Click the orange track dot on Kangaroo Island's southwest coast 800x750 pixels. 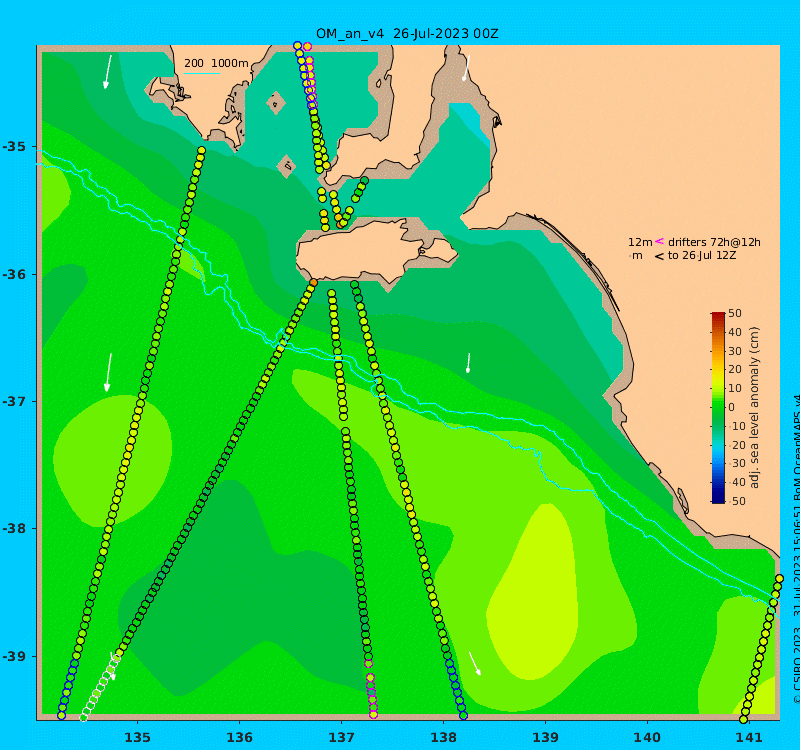coord(313,282)
